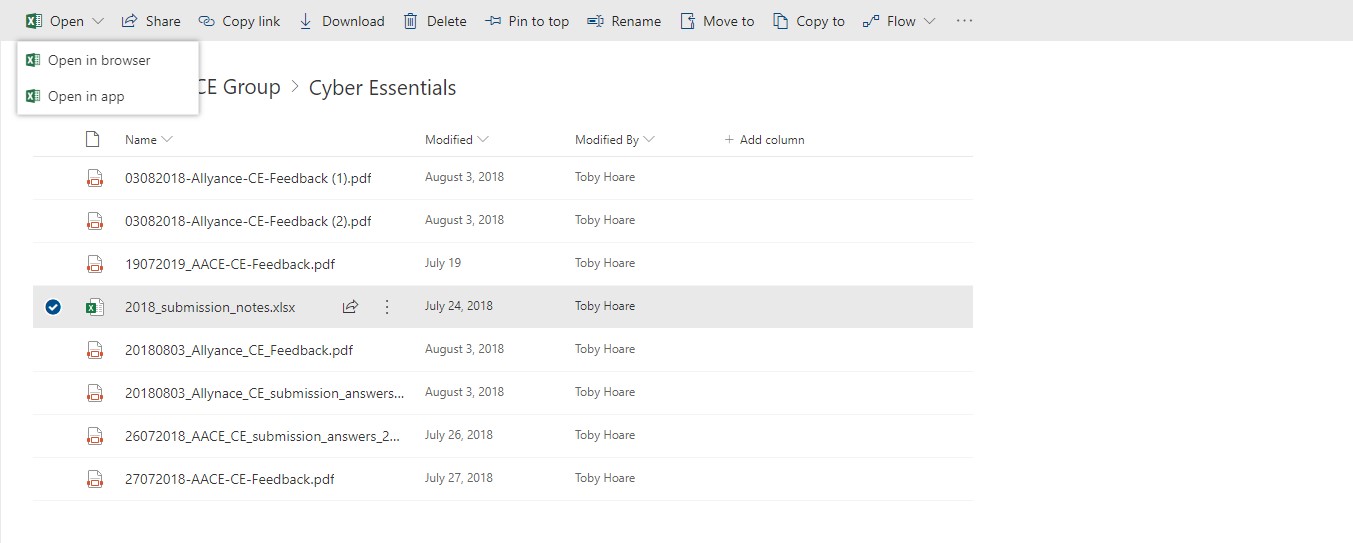Deselect the 2018_submission_notes.xlsx checkmark
This screenshot has height=543, width=1353.
(53, 307)
